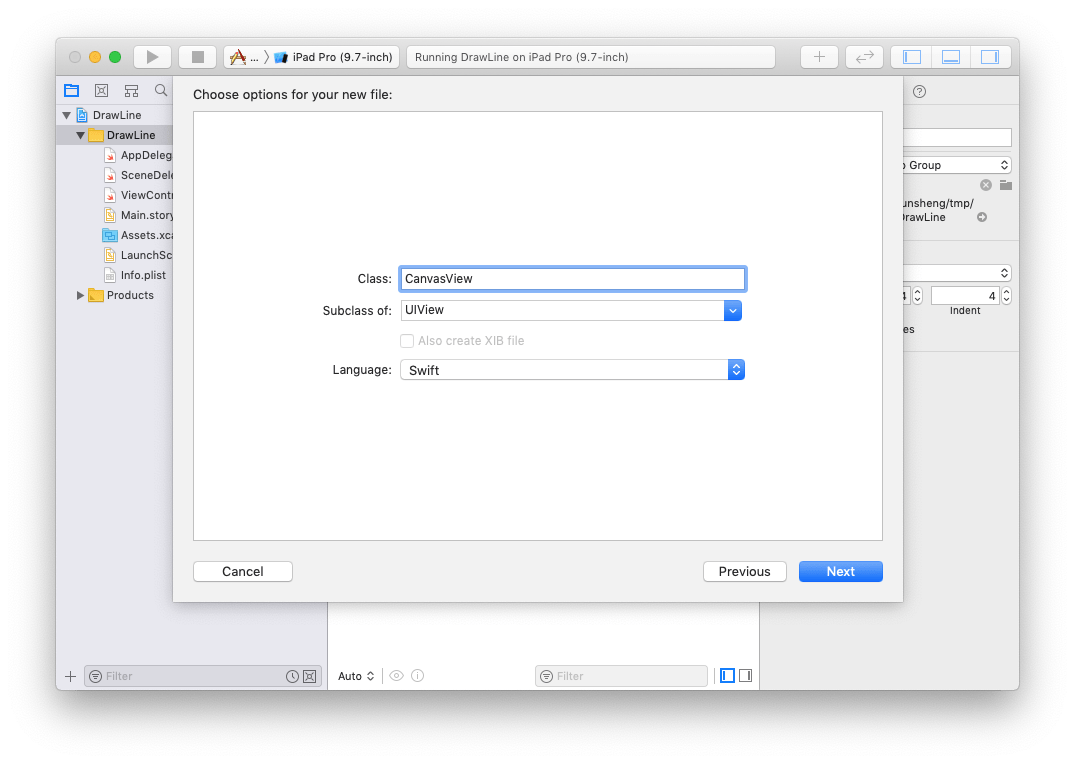The image size is (1075, 764).
Task: Click the Quick Look eye icon in debug bar
Action: [396, 676]
